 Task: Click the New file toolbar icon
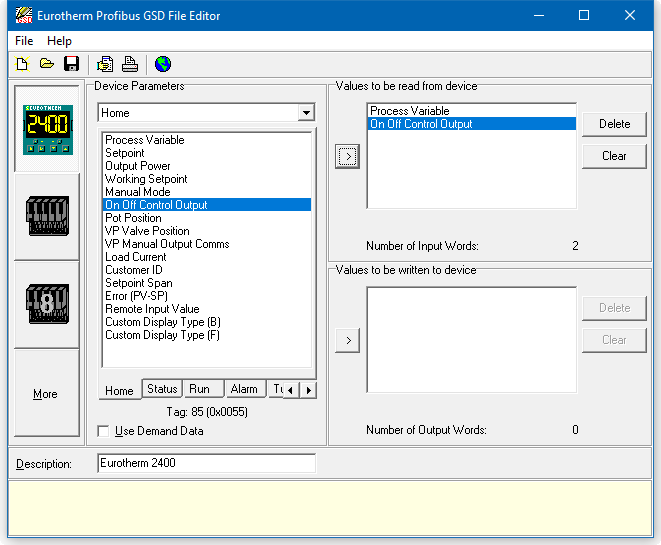click(22, 64)
